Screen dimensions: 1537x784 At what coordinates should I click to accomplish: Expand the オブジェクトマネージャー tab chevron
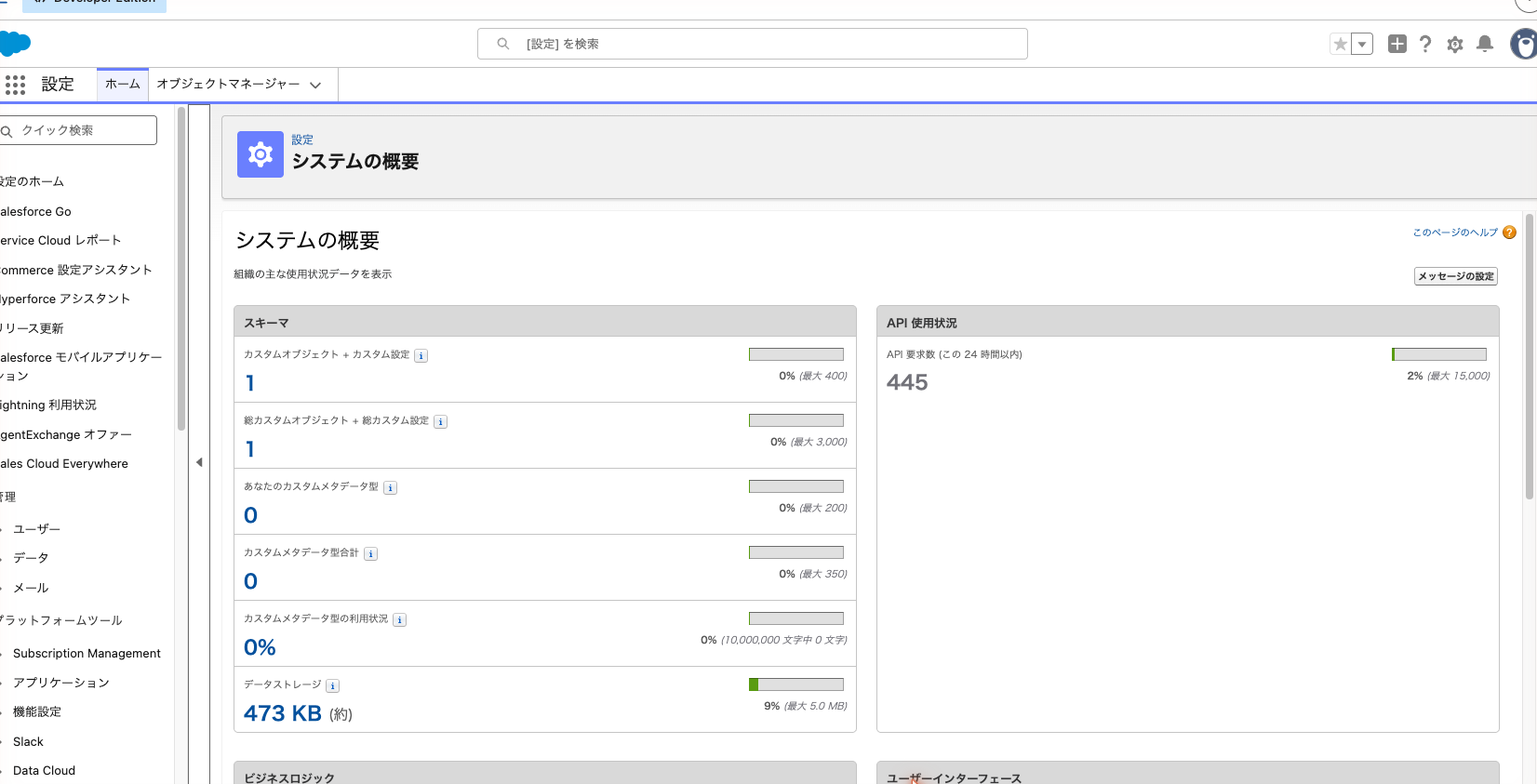[x=315, y=85]
